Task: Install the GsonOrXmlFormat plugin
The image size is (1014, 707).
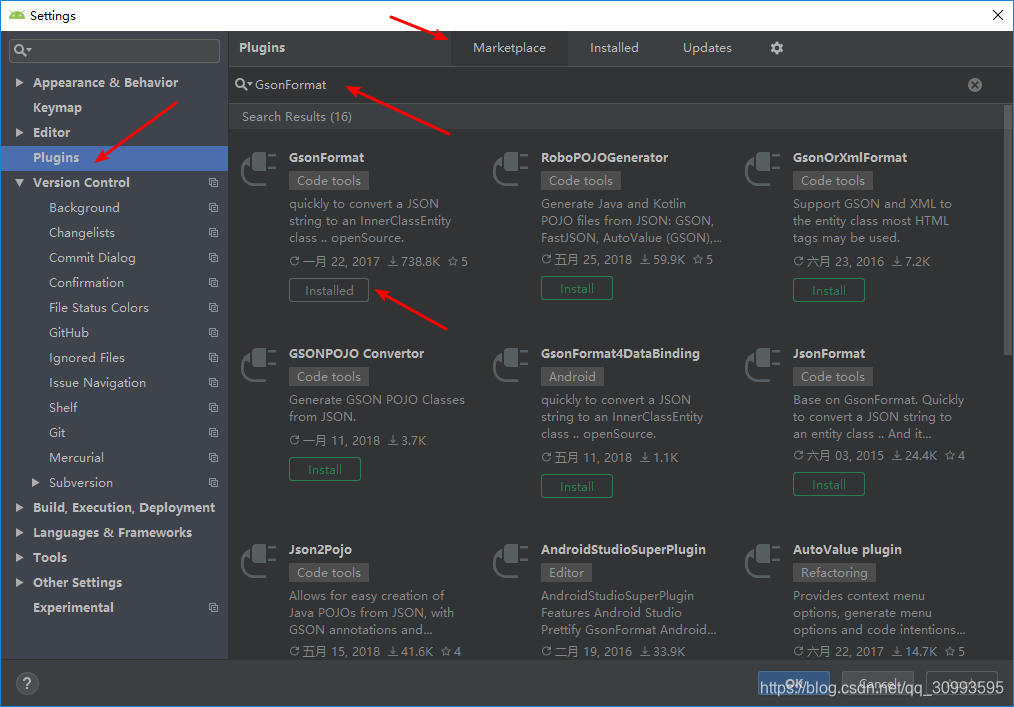Action: (828, 290)
